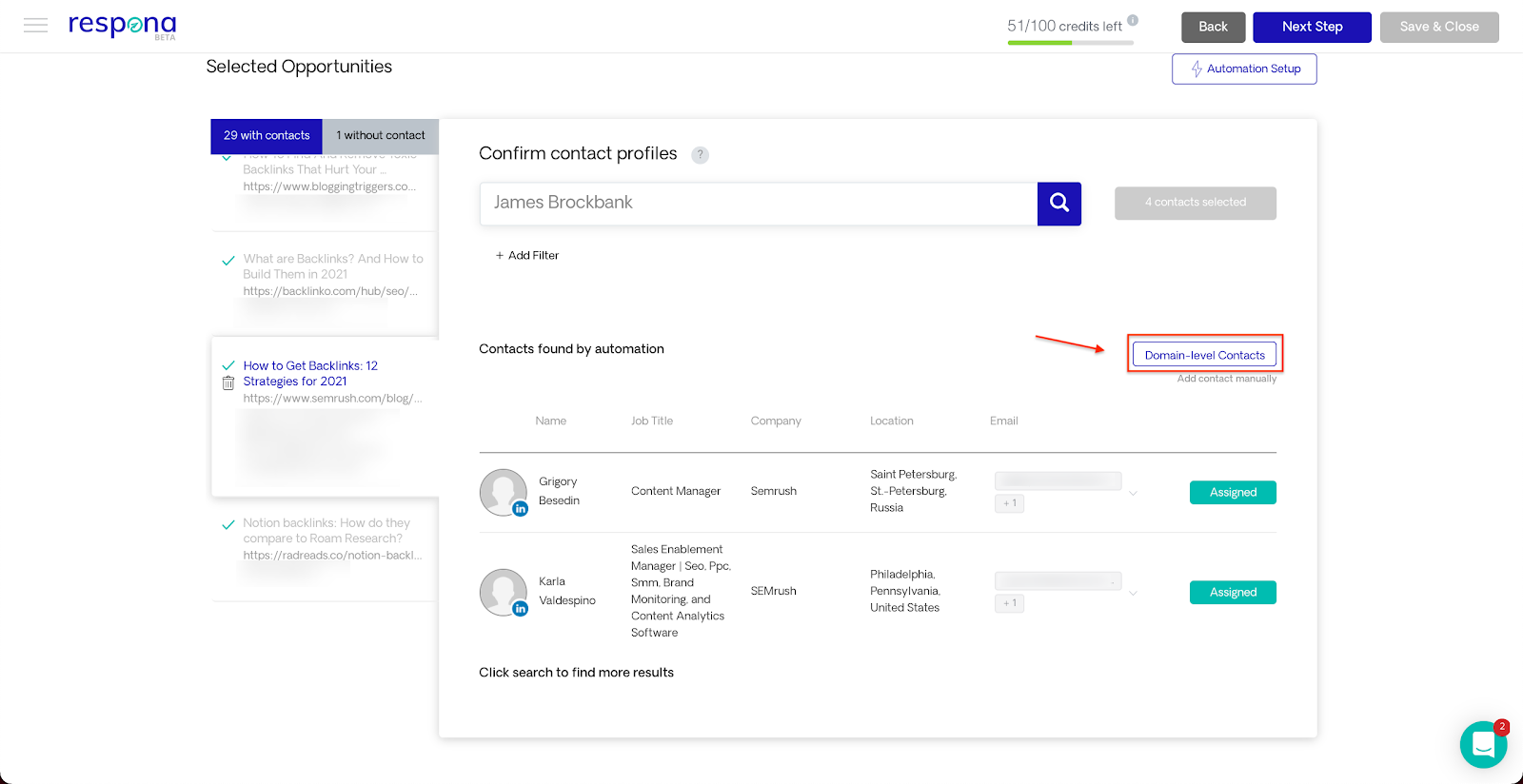This screenshot has height=784, width=1523.
Task: Click Karla's Sales Enablement Manager job title
Action: (681, 591)
